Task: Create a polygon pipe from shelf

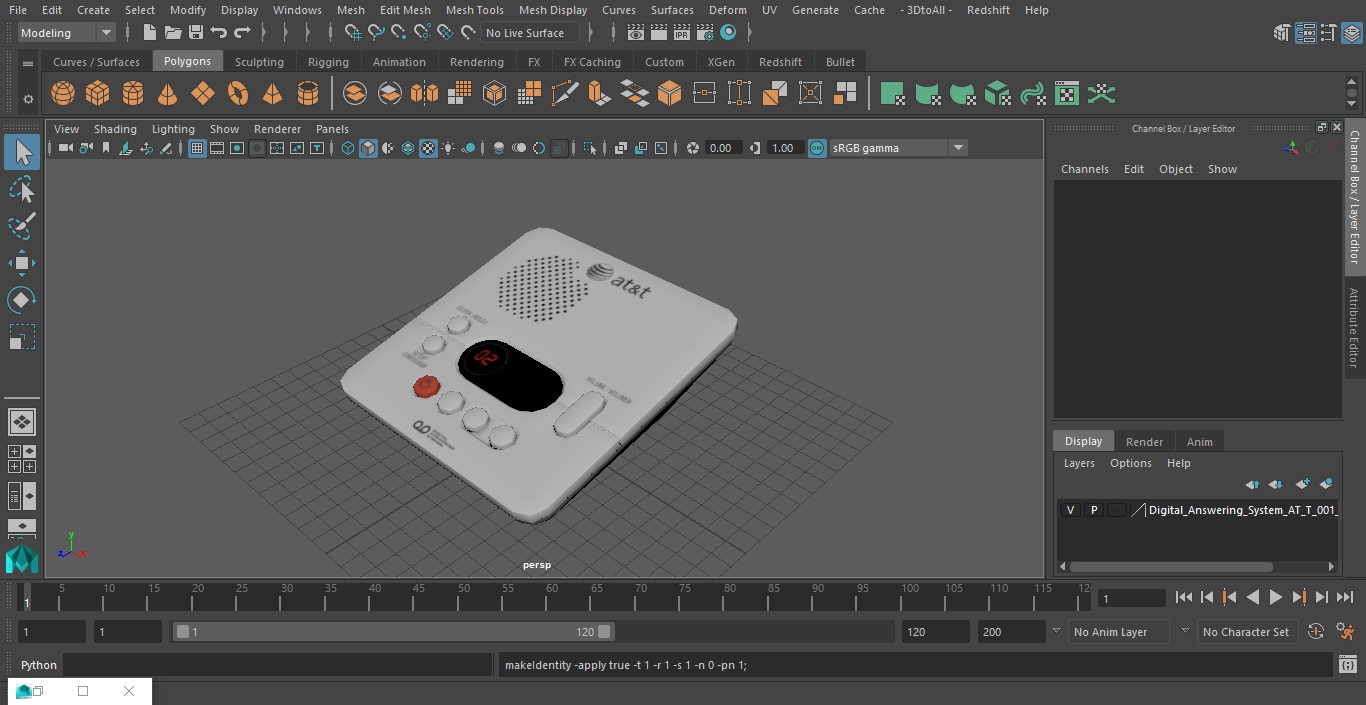Action: click(308, 94)
